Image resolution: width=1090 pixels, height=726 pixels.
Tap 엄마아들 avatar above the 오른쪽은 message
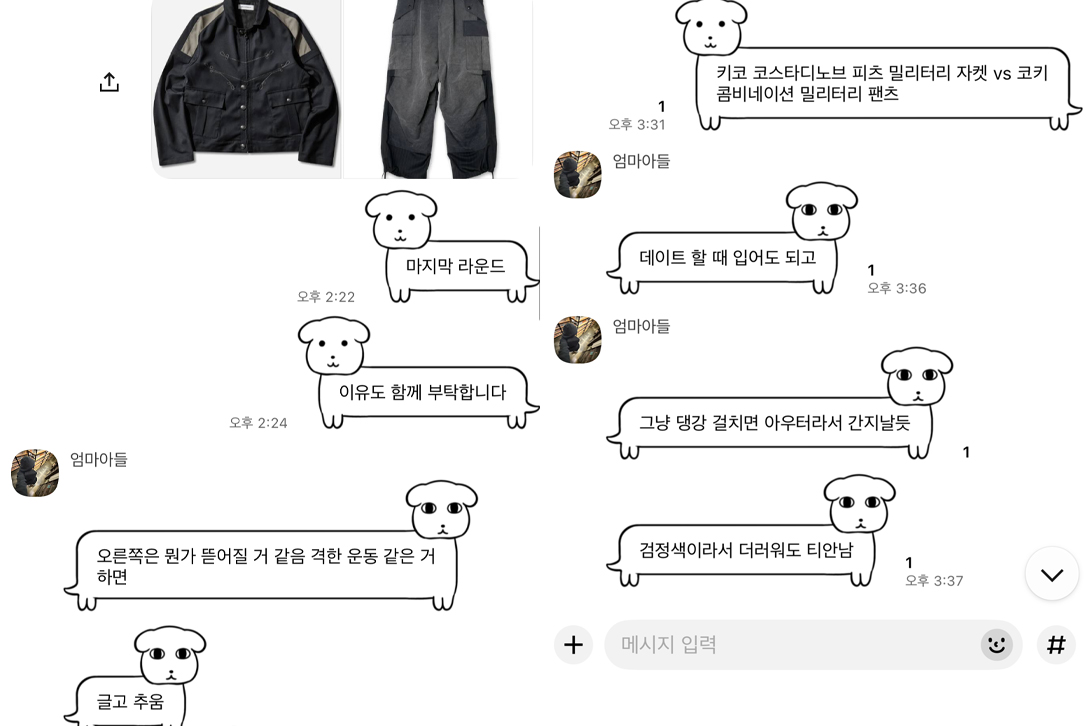pyautogui.click(x=35, y=473)
